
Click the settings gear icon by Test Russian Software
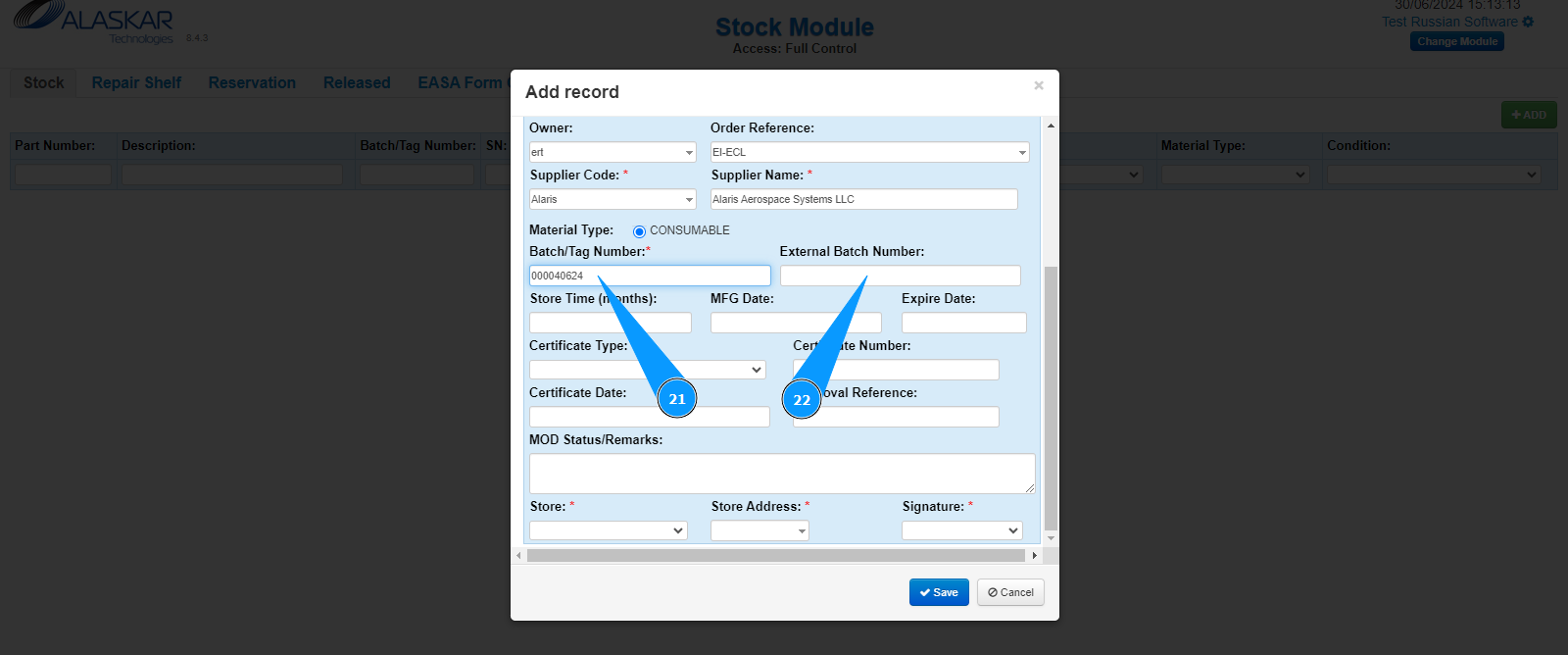tap(1528, 22)
